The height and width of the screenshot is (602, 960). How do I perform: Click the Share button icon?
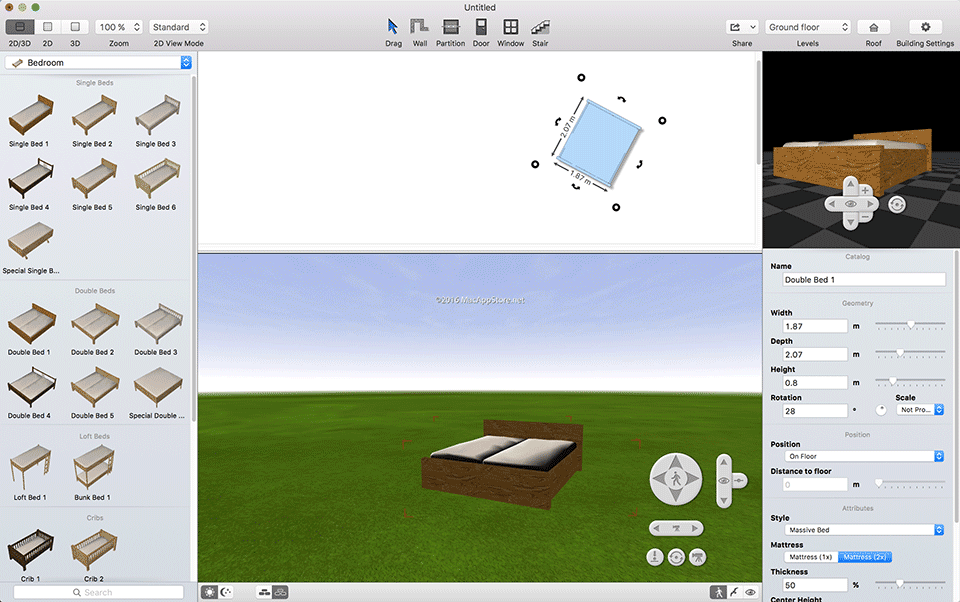point(737,27)
